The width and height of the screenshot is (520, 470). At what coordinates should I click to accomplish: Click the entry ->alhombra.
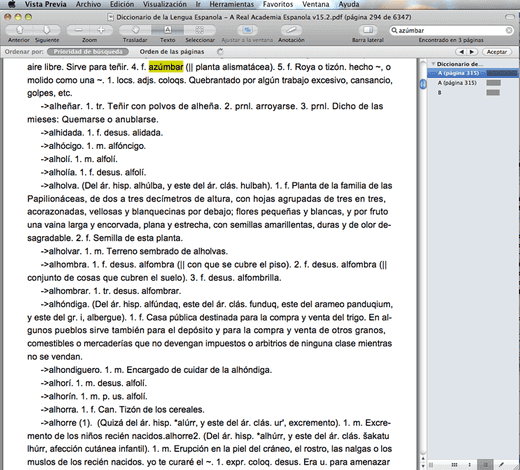pyautogui.click(x=65, y=265)
